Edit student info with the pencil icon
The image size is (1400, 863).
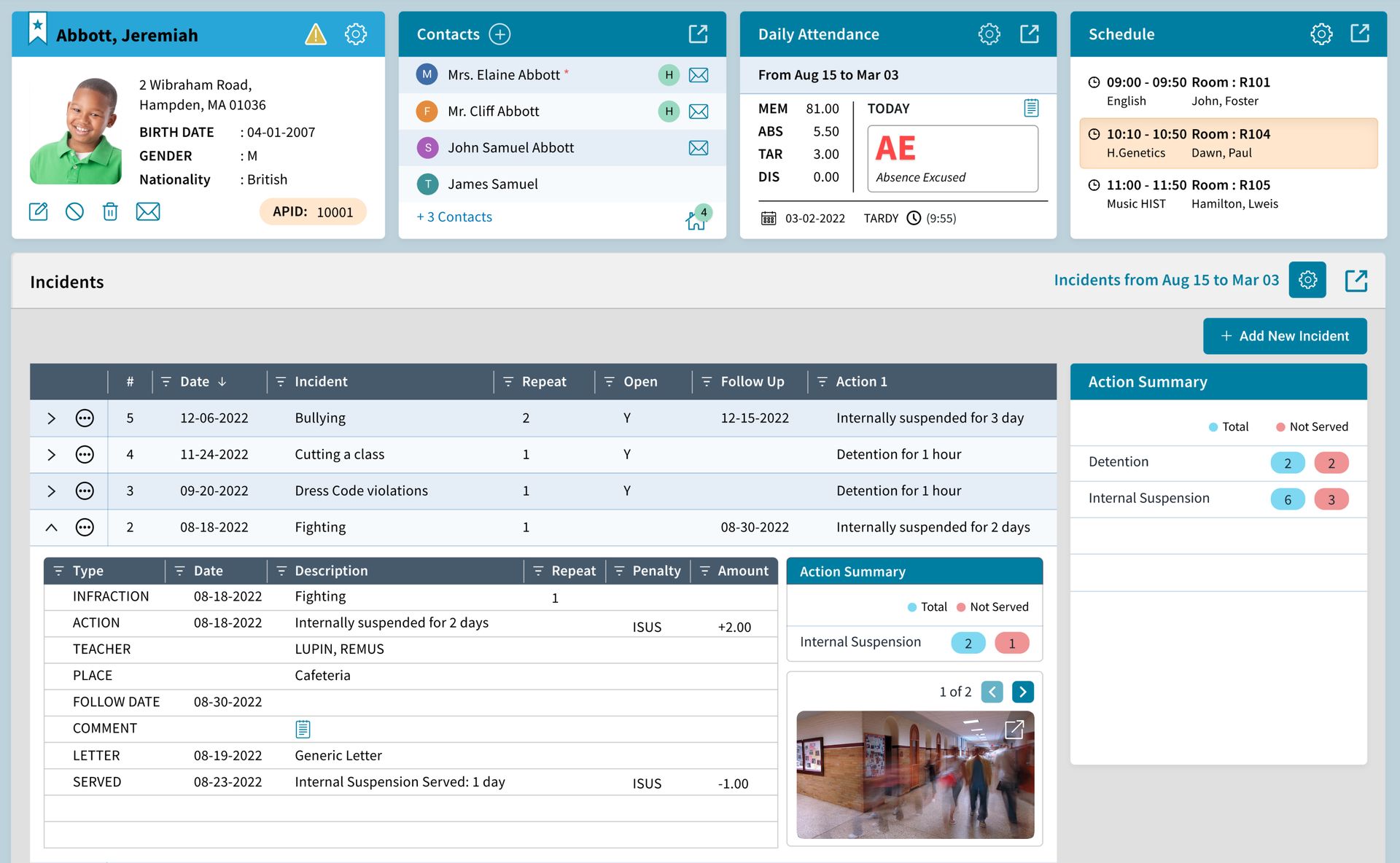click(39, 211)
